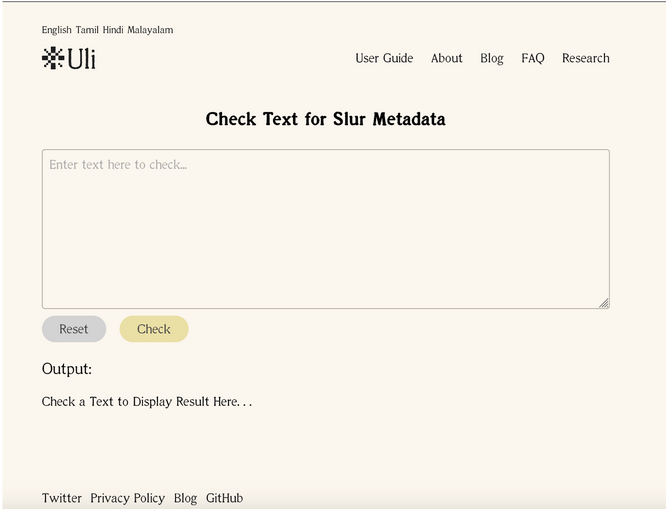Open Blog link in footer
Image resolution: width=666 pixels, height=512 pixels.
coord(185,498)
